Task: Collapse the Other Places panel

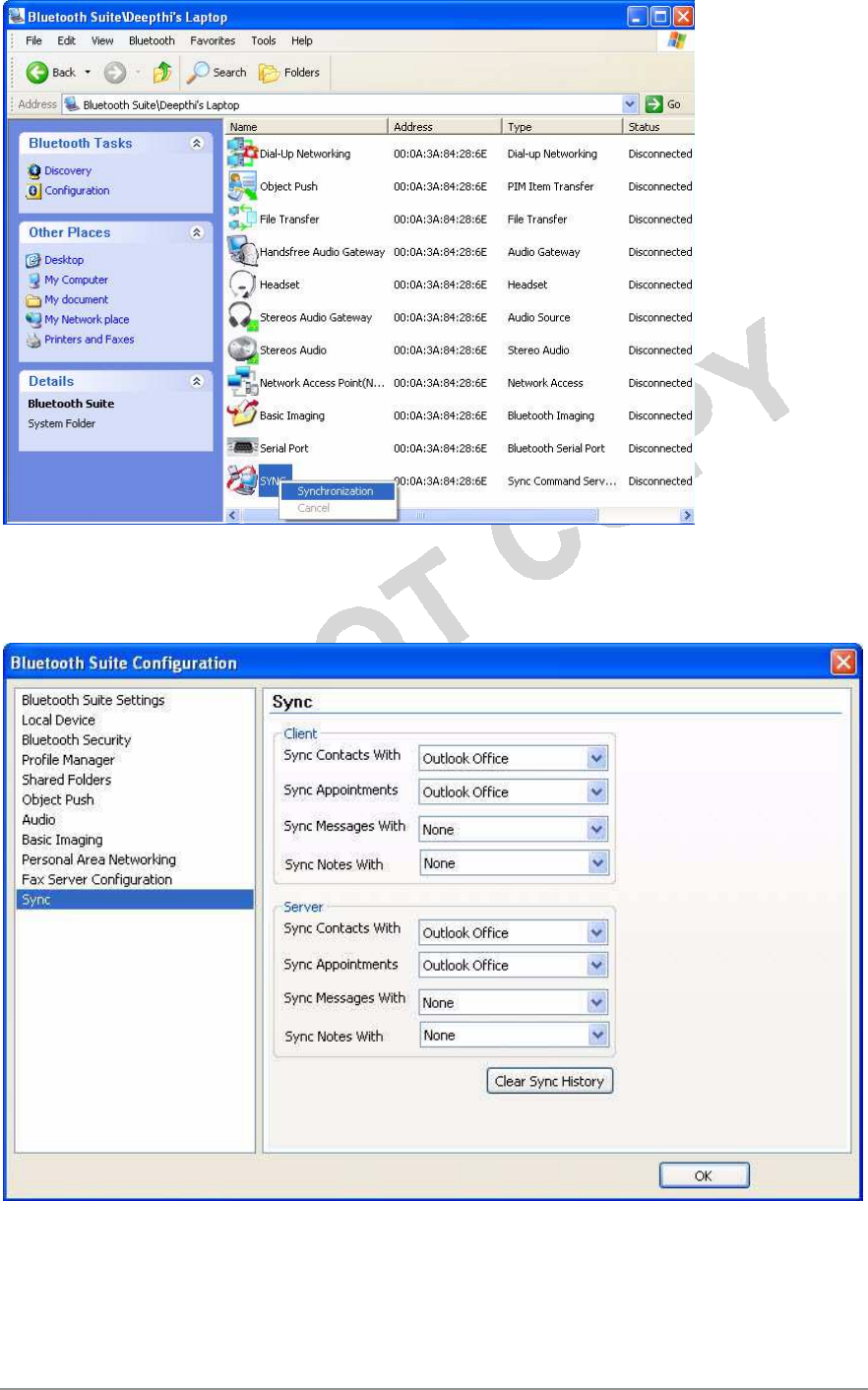Action: pyautogui.click(x=197, y=232)
